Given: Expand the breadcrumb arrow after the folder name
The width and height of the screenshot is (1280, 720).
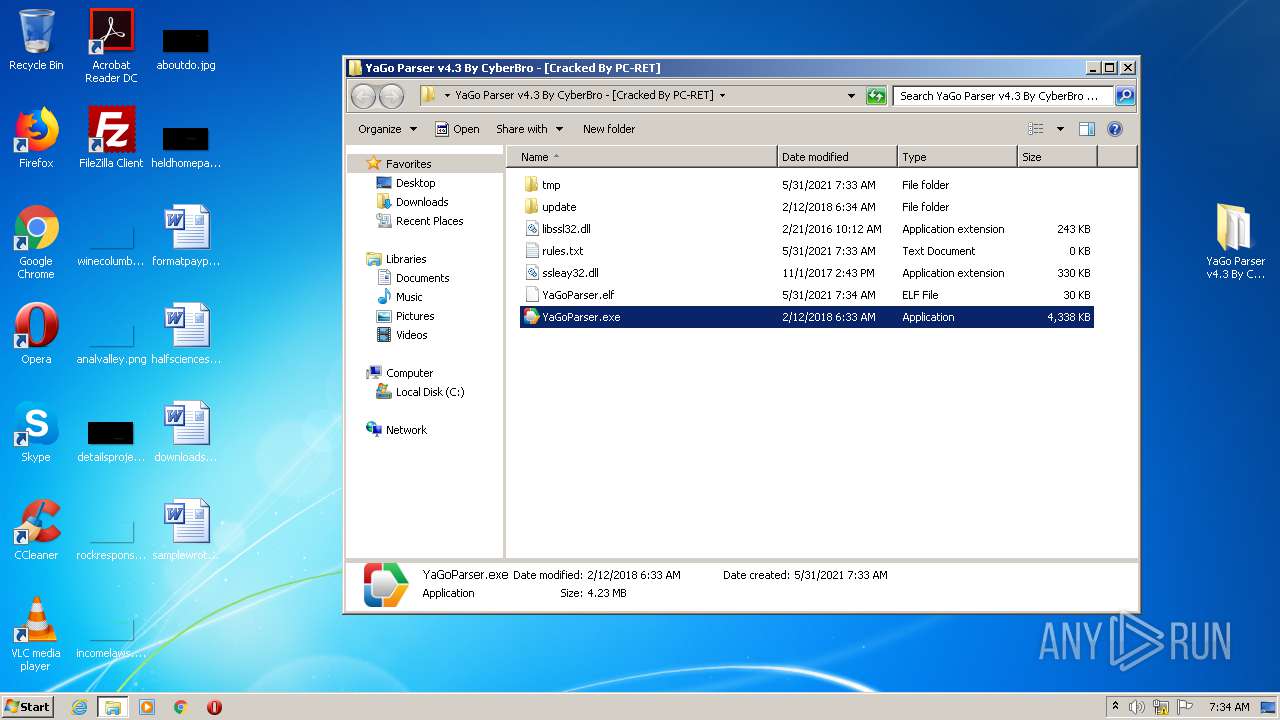Looking at the screenshot, I should pyautogui.click(x=722, y=96).
